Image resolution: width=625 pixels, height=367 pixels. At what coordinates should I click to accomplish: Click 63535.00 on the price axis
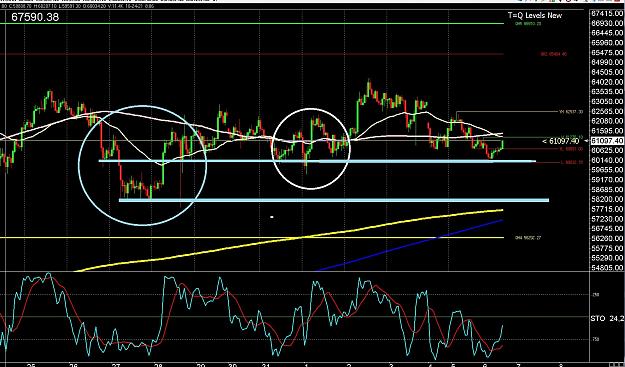pyautogui.click(x=607, y=92)
